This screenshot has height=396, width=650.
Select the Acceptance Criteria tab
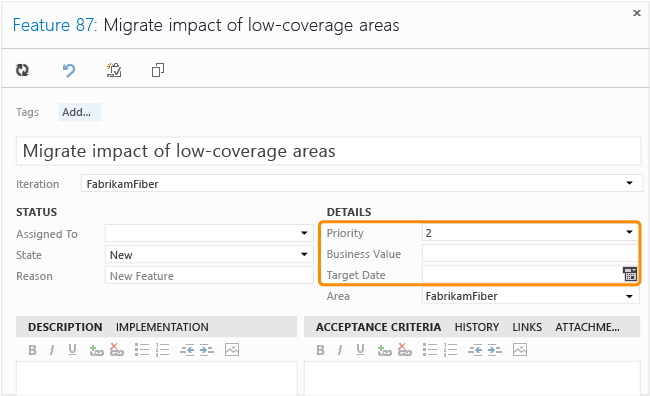click(378, 327)
